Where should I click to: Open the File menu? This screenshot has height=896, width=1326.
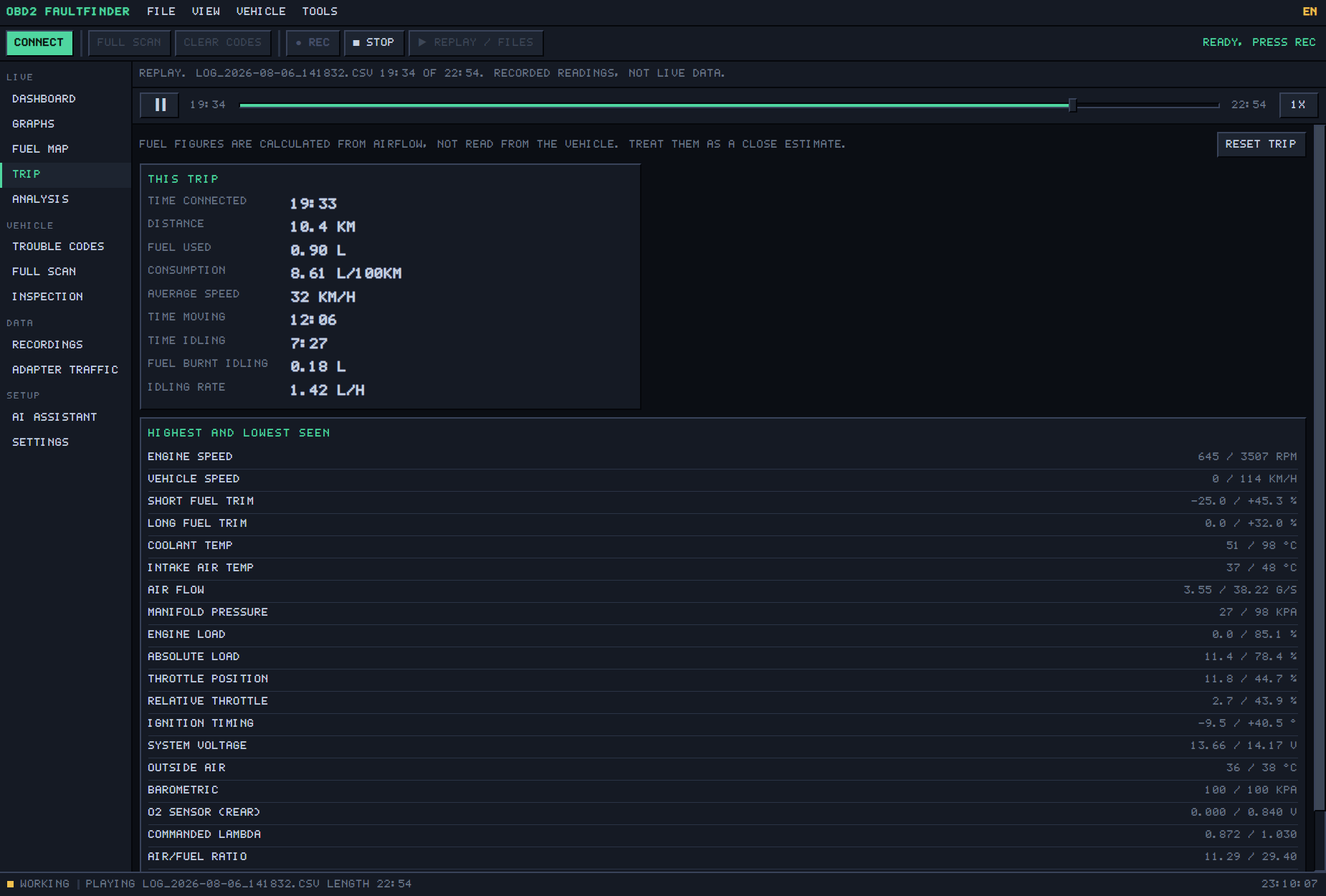tap(161, 11)
